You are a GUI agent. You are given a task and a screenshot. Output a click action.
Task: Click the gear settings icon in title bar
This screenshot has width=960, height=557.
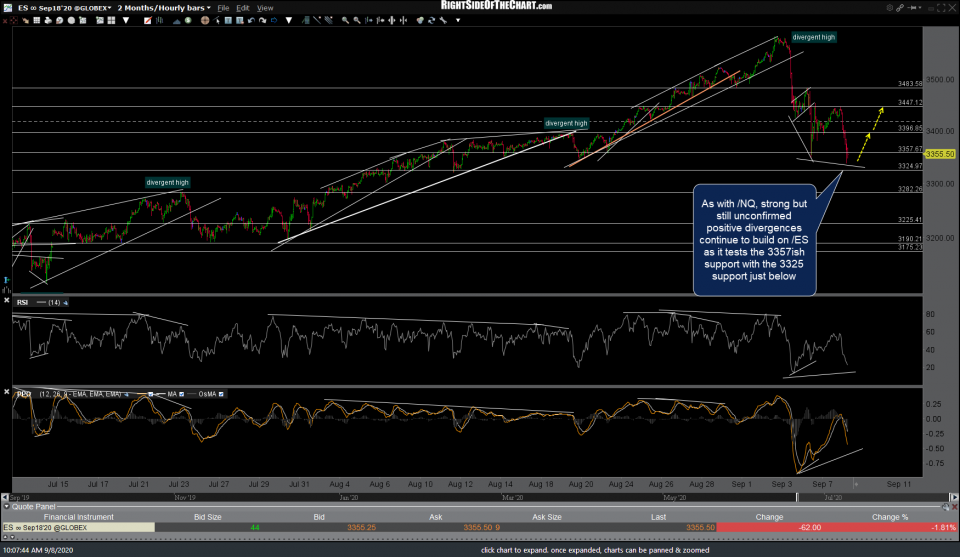tap(890, 8)
